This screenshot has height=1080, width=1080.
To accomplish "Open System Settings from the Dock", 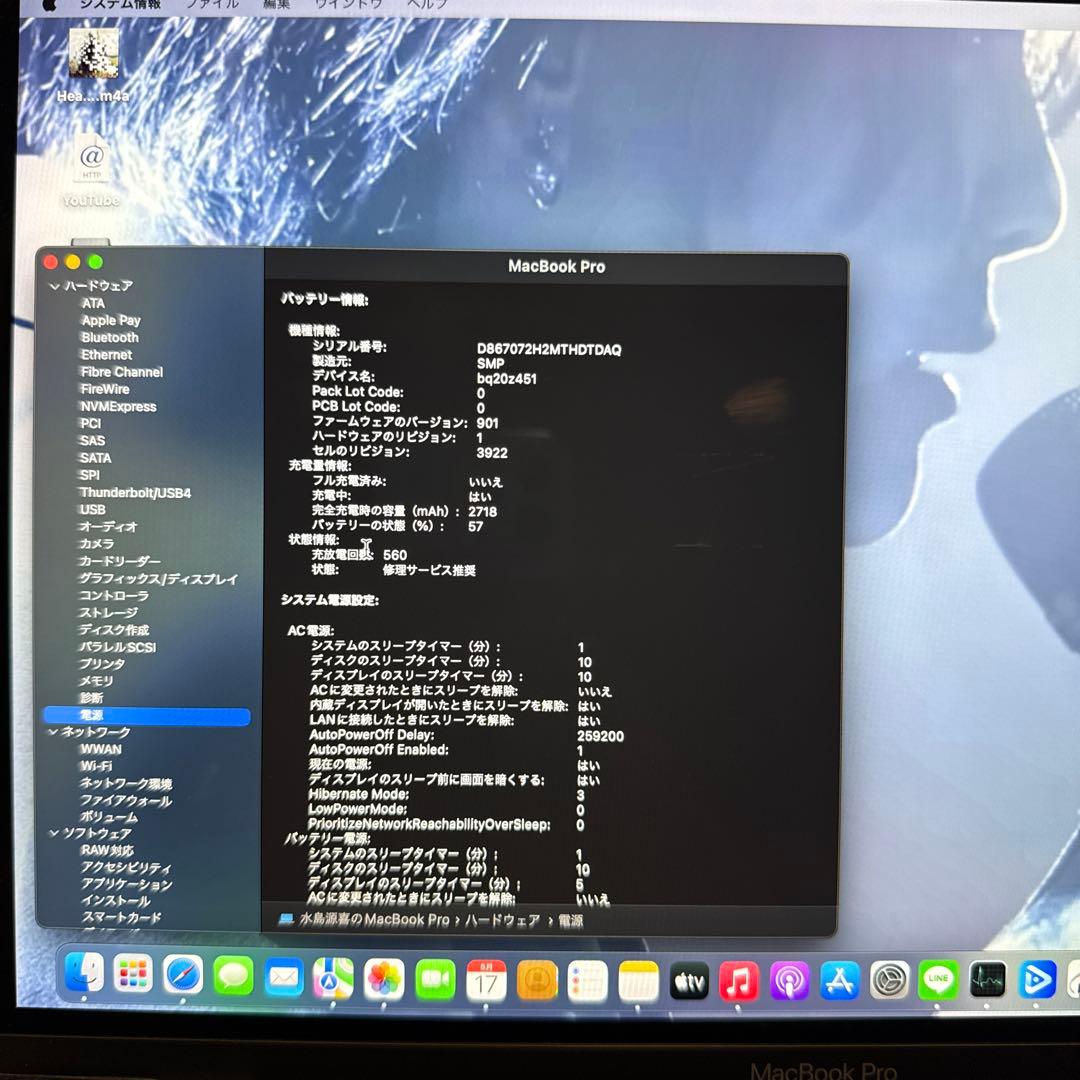I will click(x=888, y=980).
